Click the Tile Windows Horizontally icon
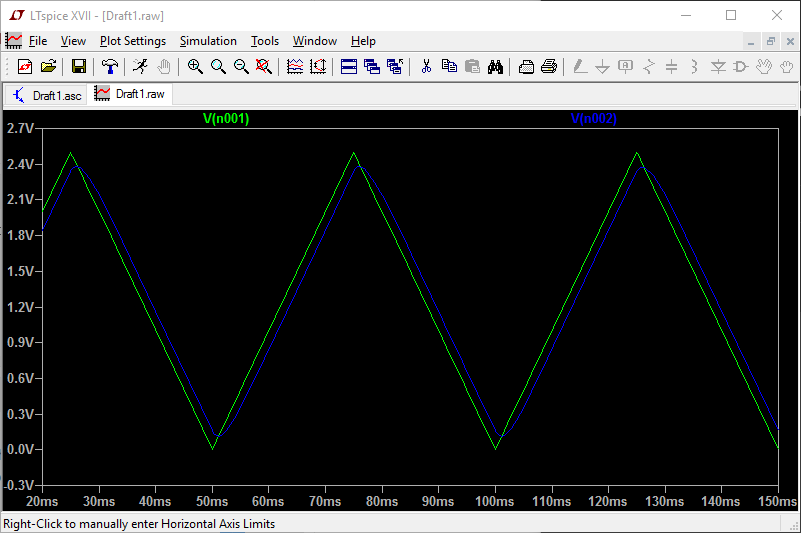Image resolution: width=801 pixels, height=533 pixels. tap(349, 67)
